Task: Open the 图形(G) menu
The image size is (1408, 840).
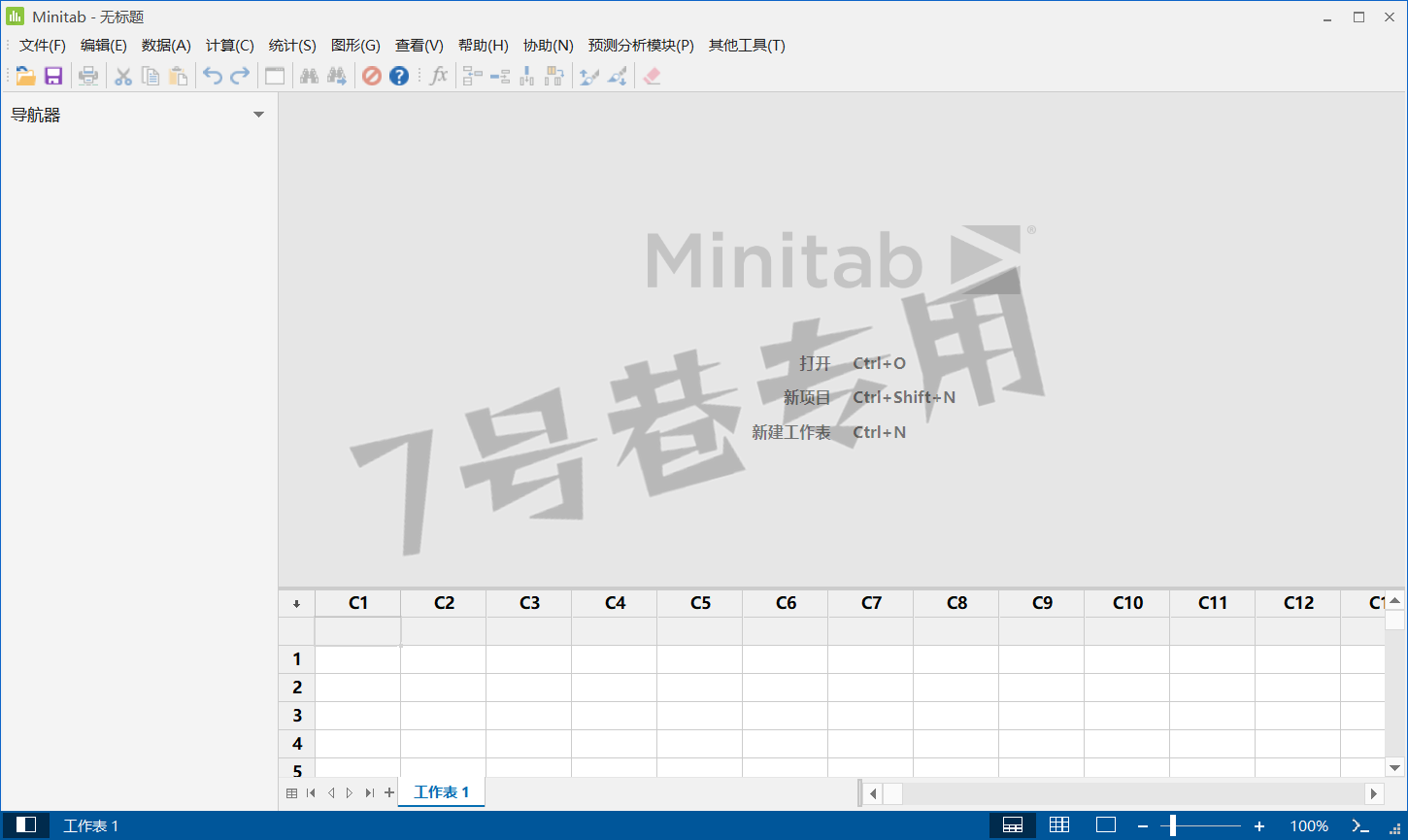Action: pyautogui.click(x=355, y=46)
